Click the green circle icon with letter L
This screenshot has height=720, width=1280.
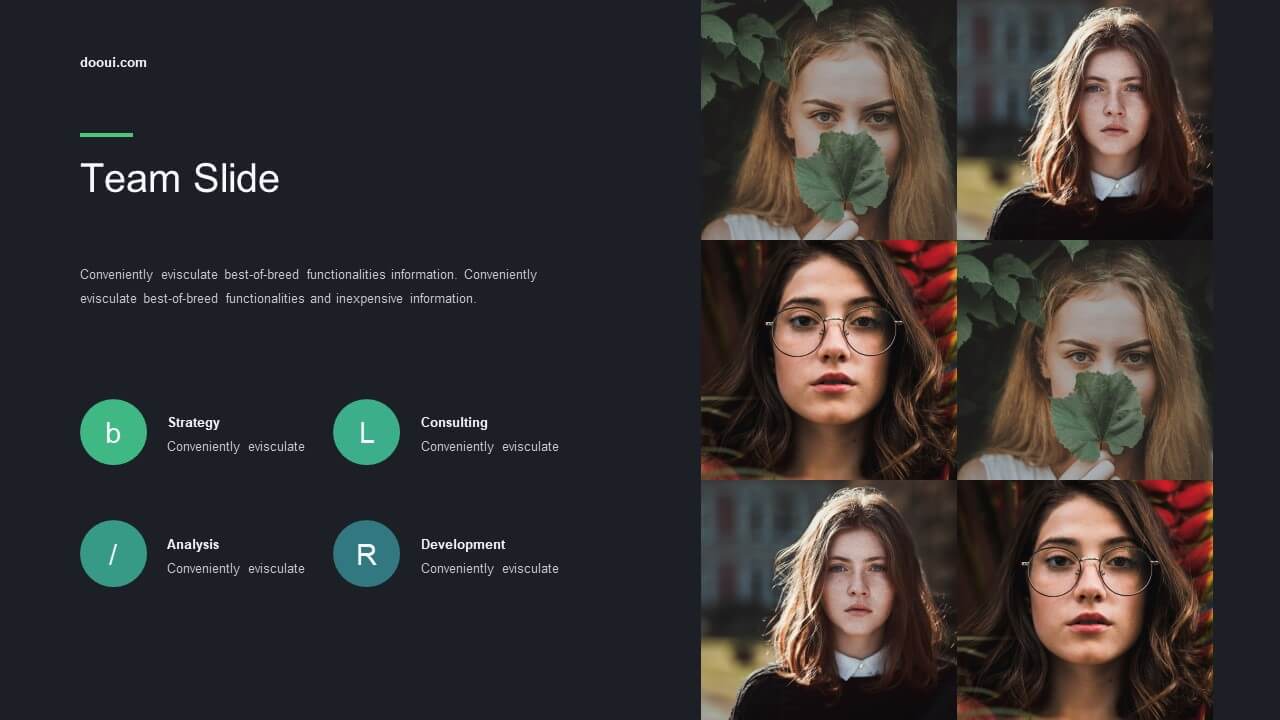366,432
